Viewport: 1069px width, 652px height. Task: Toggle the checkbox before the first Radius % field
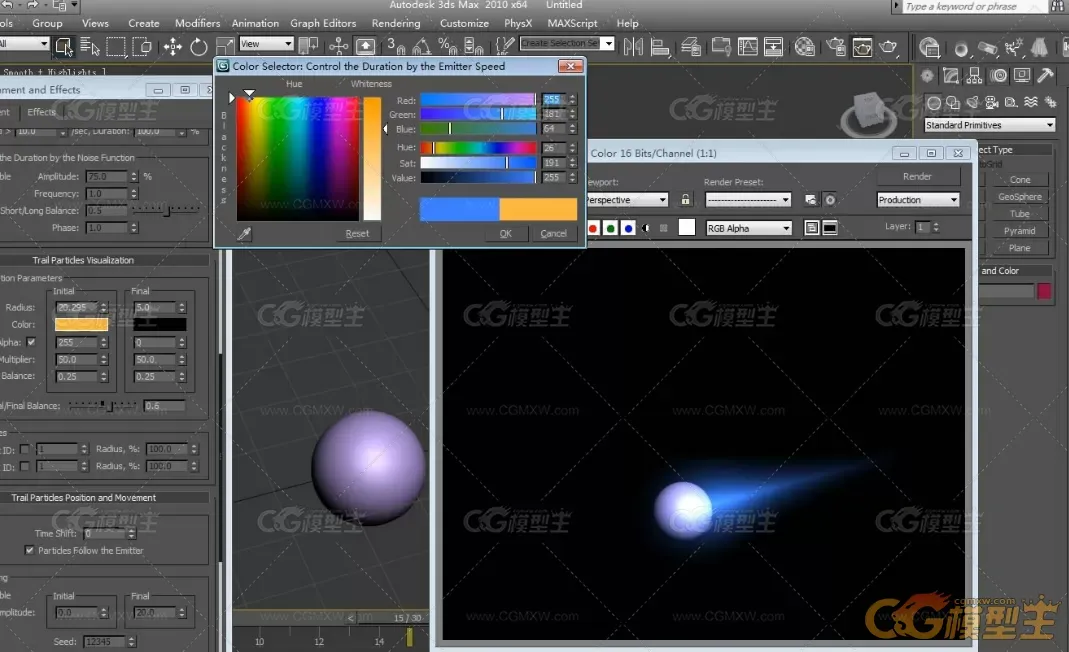pos(25,449)
